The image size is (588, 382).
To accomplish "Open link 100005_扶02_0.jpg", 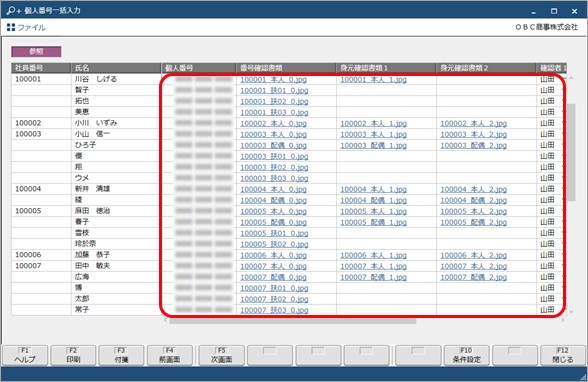I will pyautogui.click(x=274, y=244).
